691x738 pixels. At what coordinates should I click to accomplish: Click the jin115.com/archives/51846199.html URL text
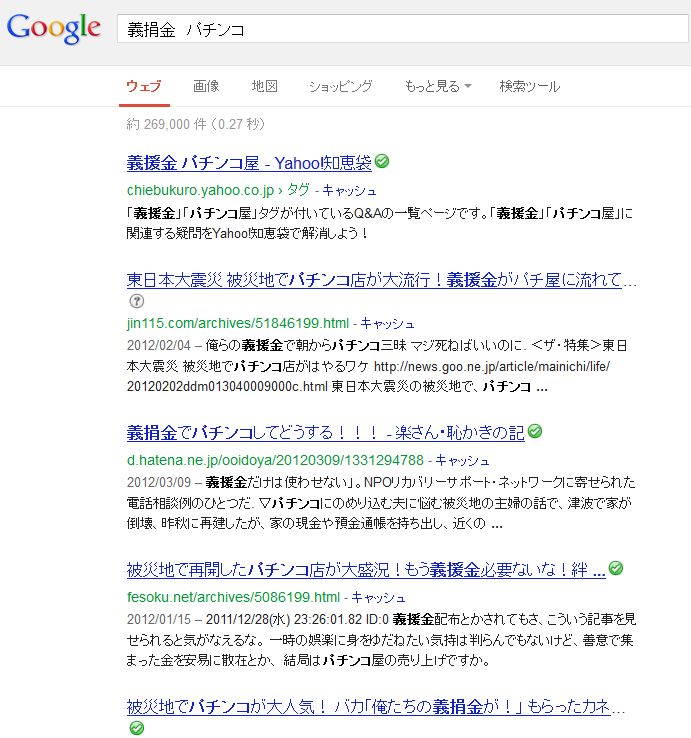pos(238,323)
